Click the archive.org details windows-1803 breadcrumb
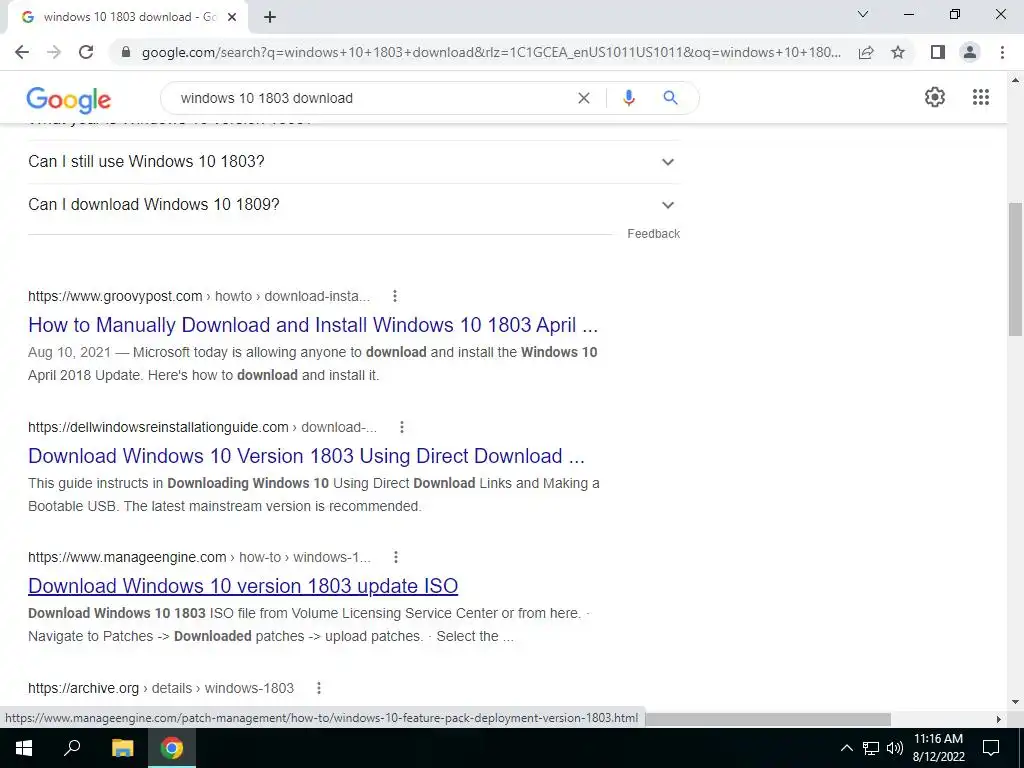The height and width of the screenshot is (768, 1024). 161,688
